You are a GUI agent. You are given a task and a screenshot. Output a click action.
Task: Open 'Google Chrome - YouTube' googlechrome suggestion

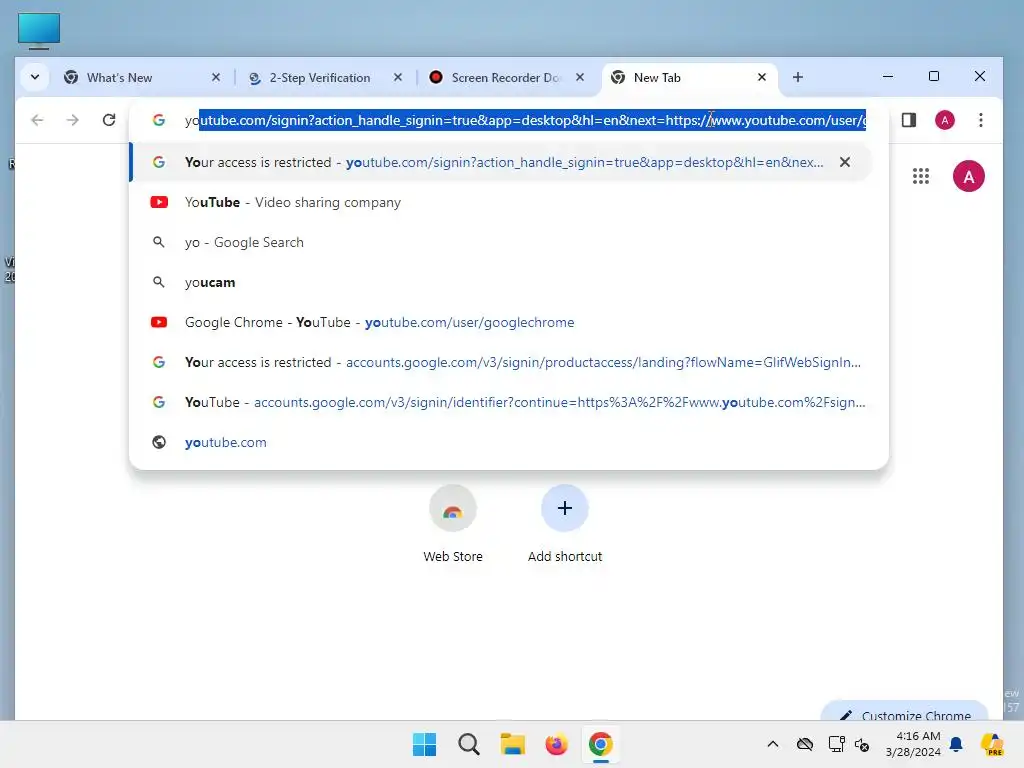tap(501, 322)
